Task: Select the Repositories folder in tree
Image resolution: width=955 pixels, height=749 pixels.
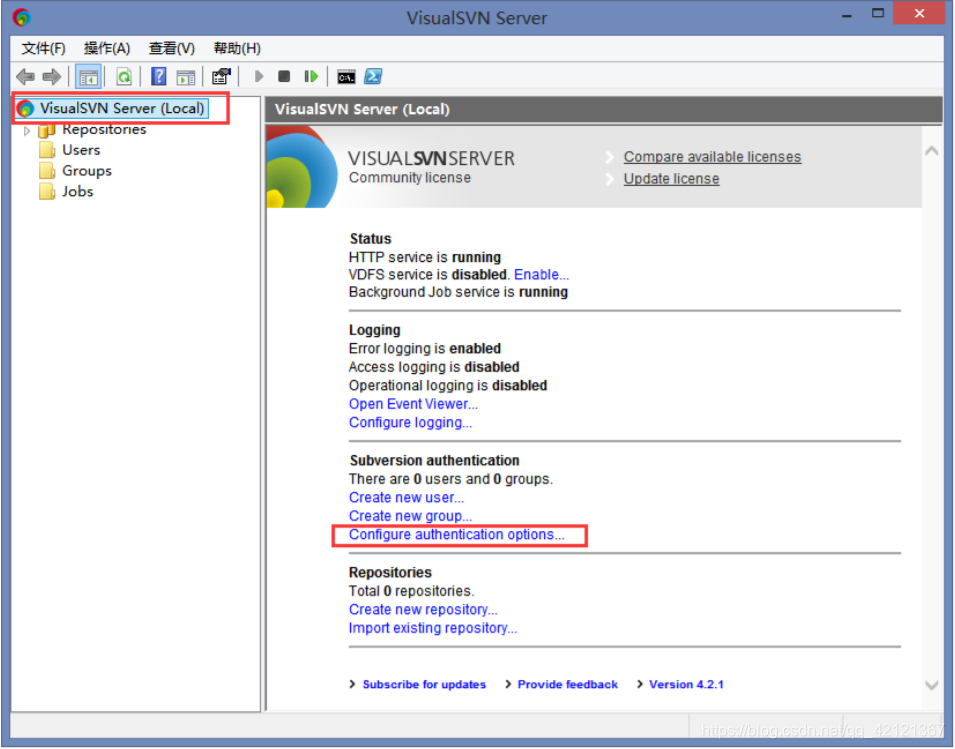Action: pyautogui.click(x=104, y=129)
